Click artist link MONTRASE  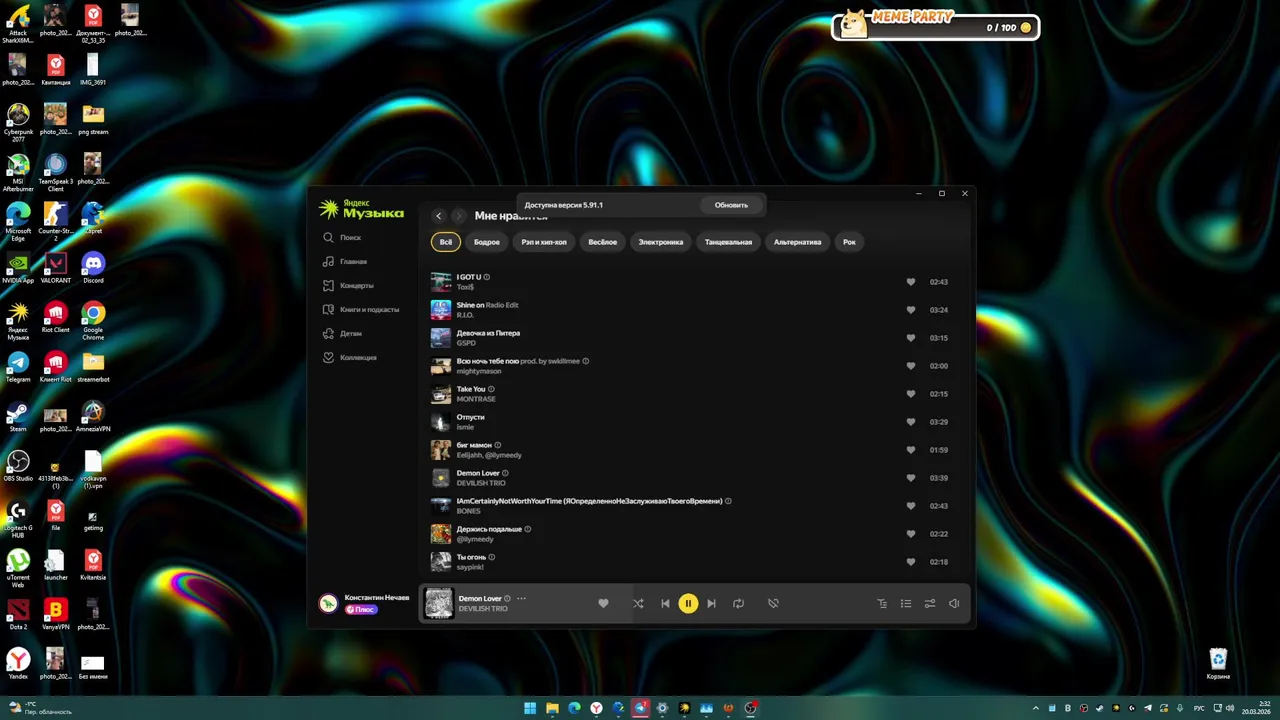tap(476, 399)
